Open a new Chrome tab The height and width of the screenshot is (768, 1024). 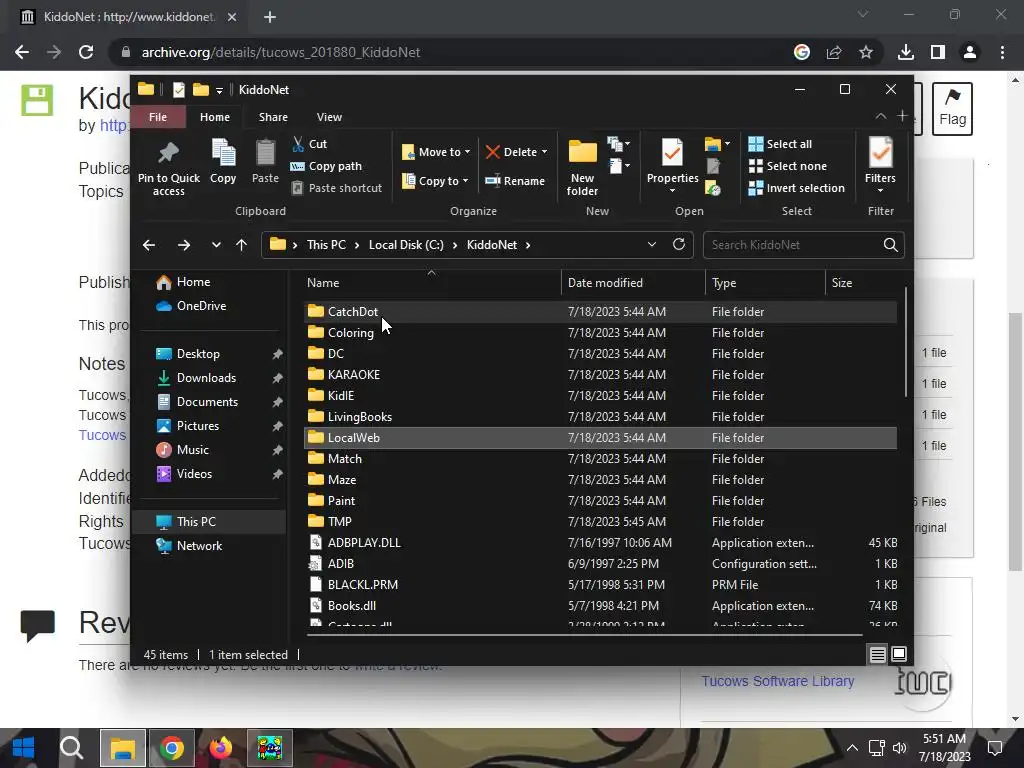tap(270, 17)
